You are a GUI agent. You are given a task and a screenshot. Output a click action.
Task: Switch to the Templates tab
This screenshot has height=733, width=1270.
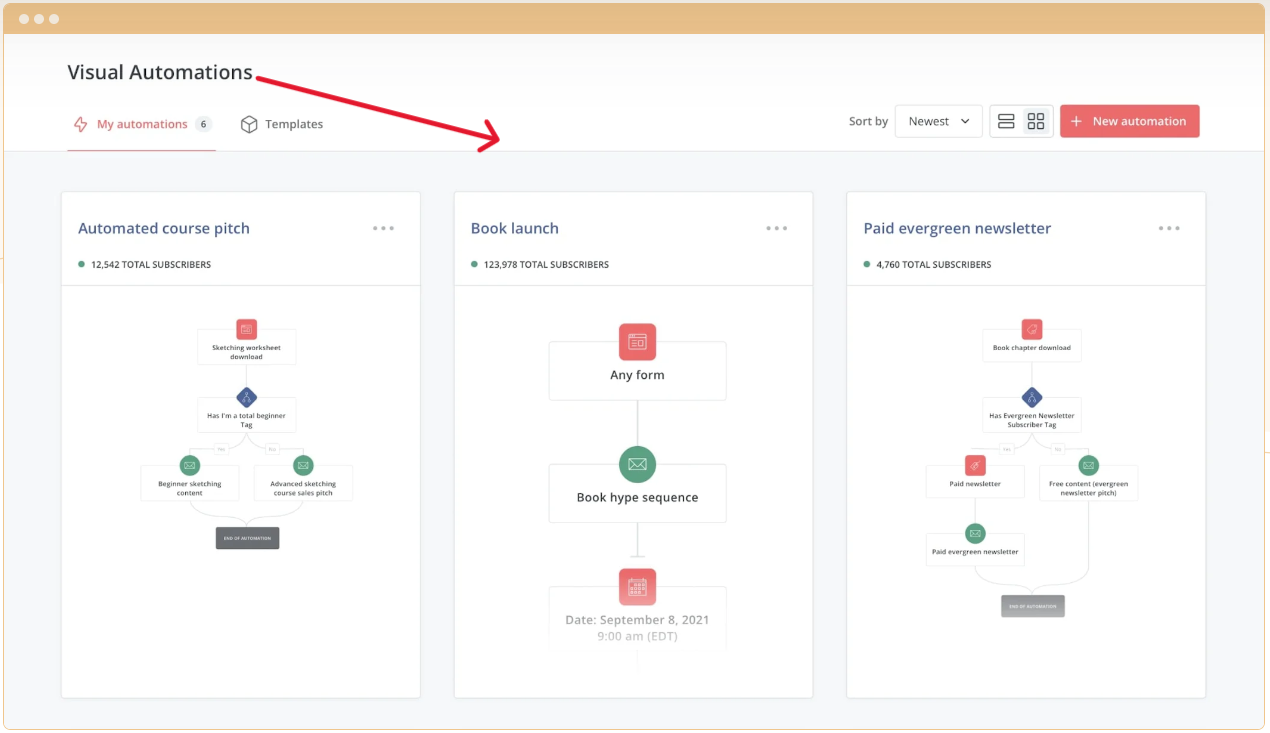click(x=282, y=124)
